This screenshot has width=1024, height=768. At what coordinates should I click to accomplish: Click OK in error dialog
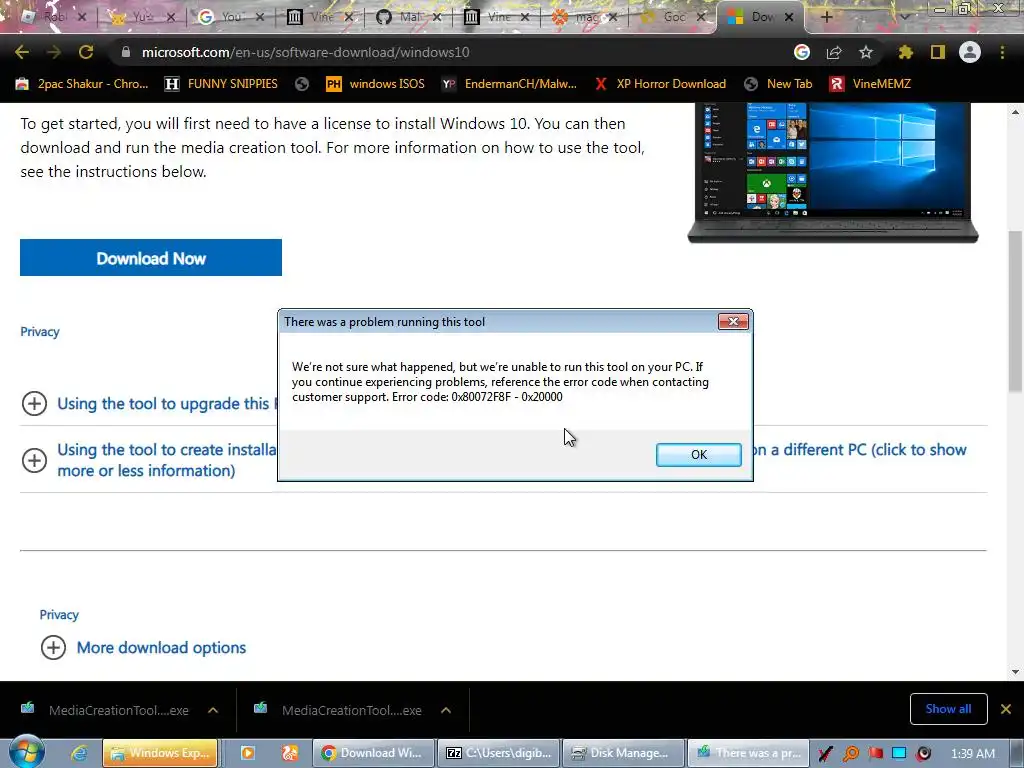tap(699, 455)
